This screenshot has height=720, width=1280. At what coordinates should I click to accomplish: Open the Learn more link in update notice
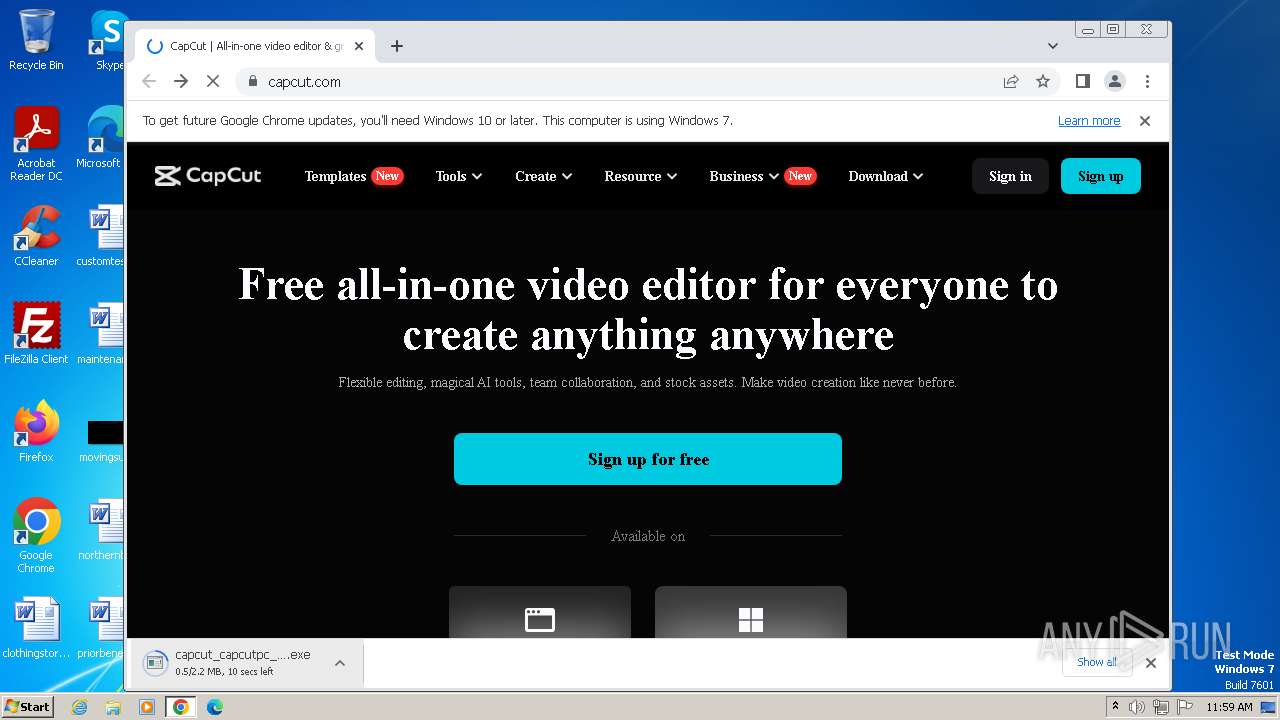tap(1089, 121)
